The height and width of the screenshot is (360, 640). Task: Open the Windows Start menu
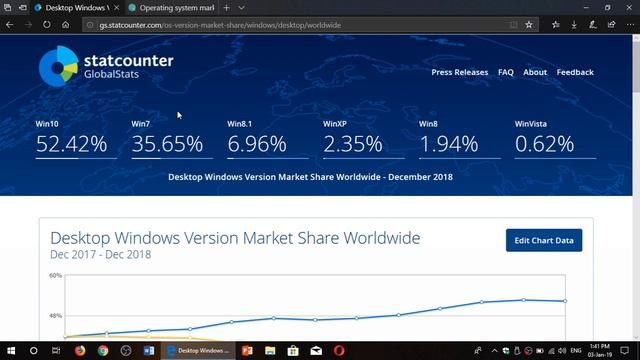(x=11, y=351)
